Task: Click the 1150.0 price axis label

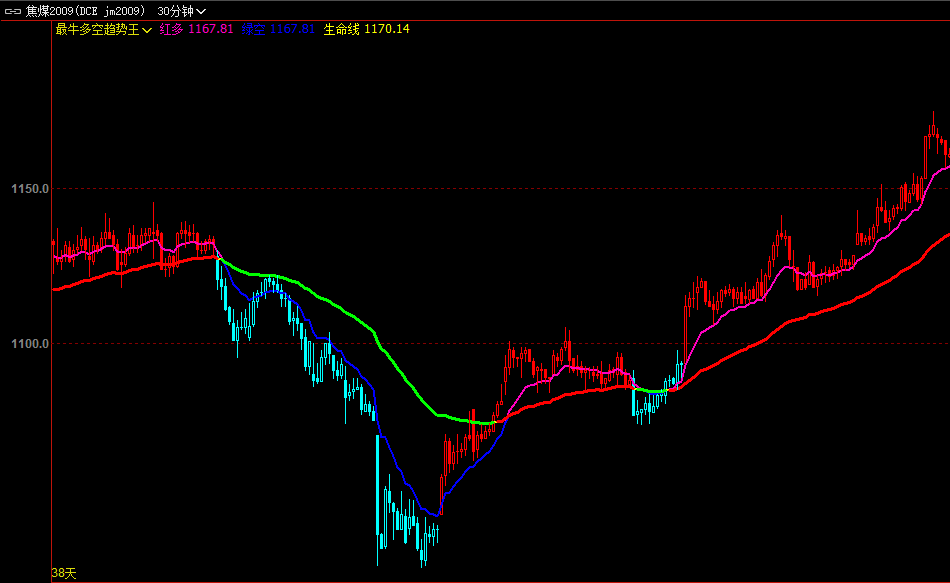Action: (30, 189)
